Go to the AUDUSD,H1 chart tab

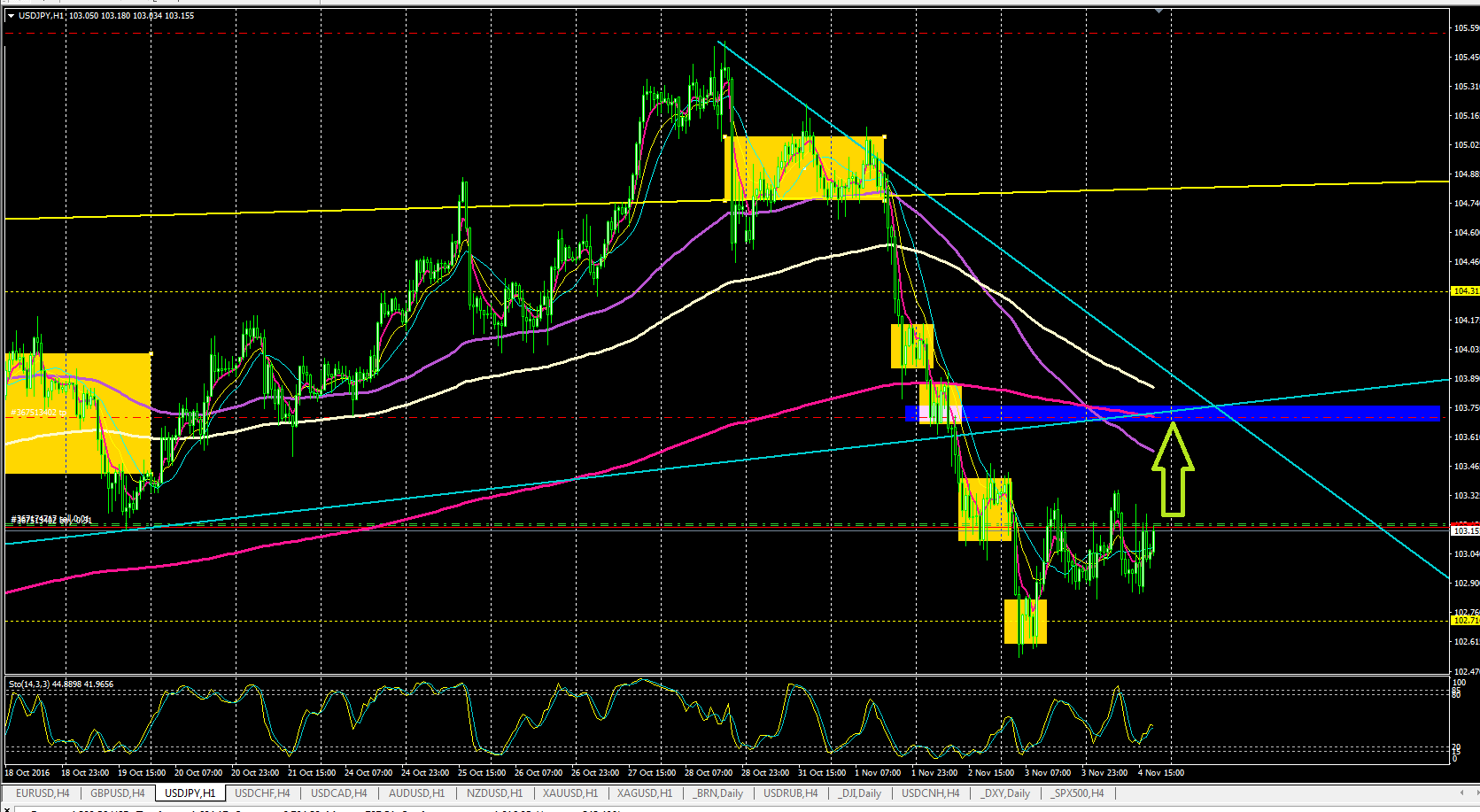point(416,793)
